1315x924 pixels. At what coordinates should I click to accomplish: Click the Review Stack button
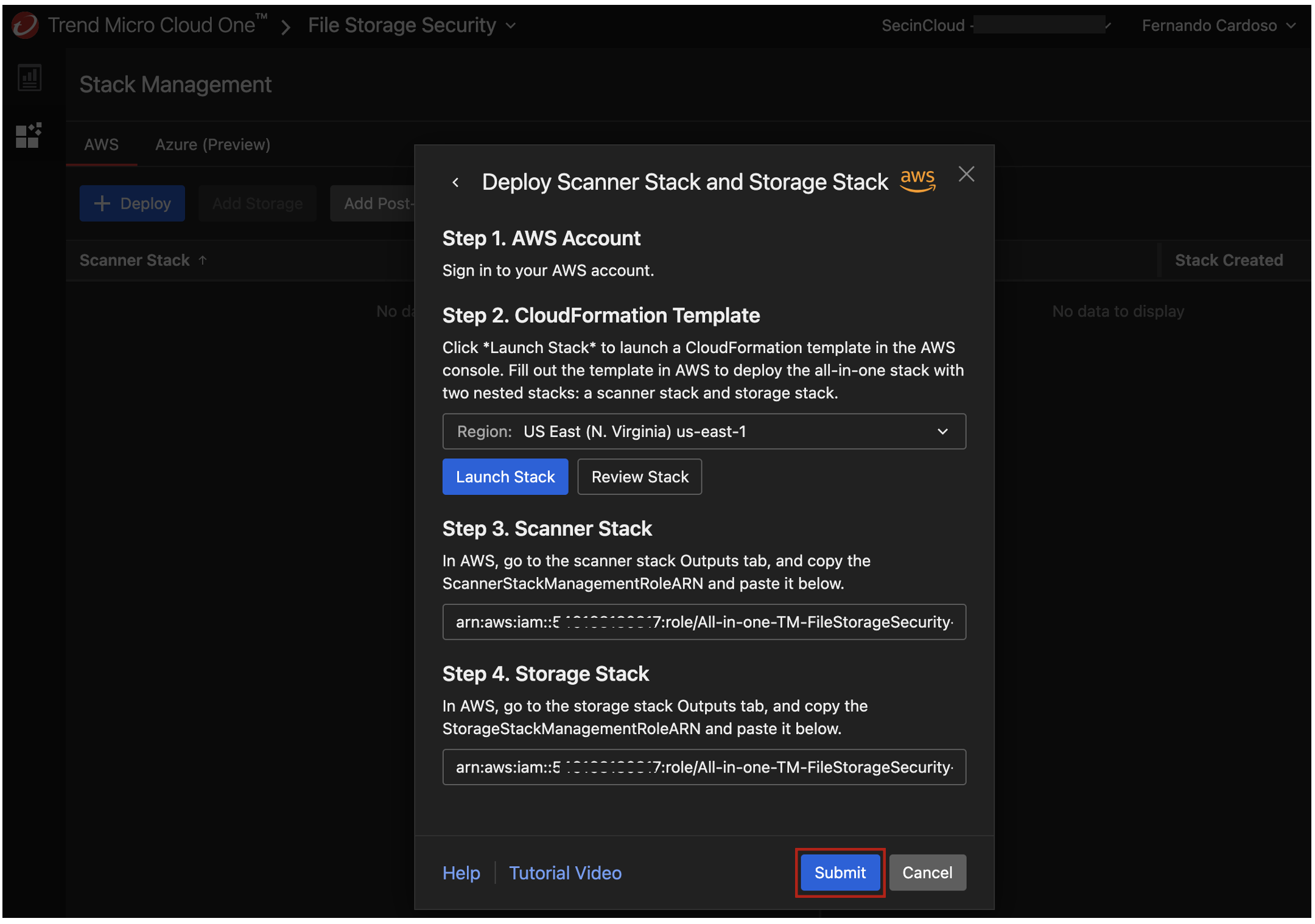coord(639,477)
